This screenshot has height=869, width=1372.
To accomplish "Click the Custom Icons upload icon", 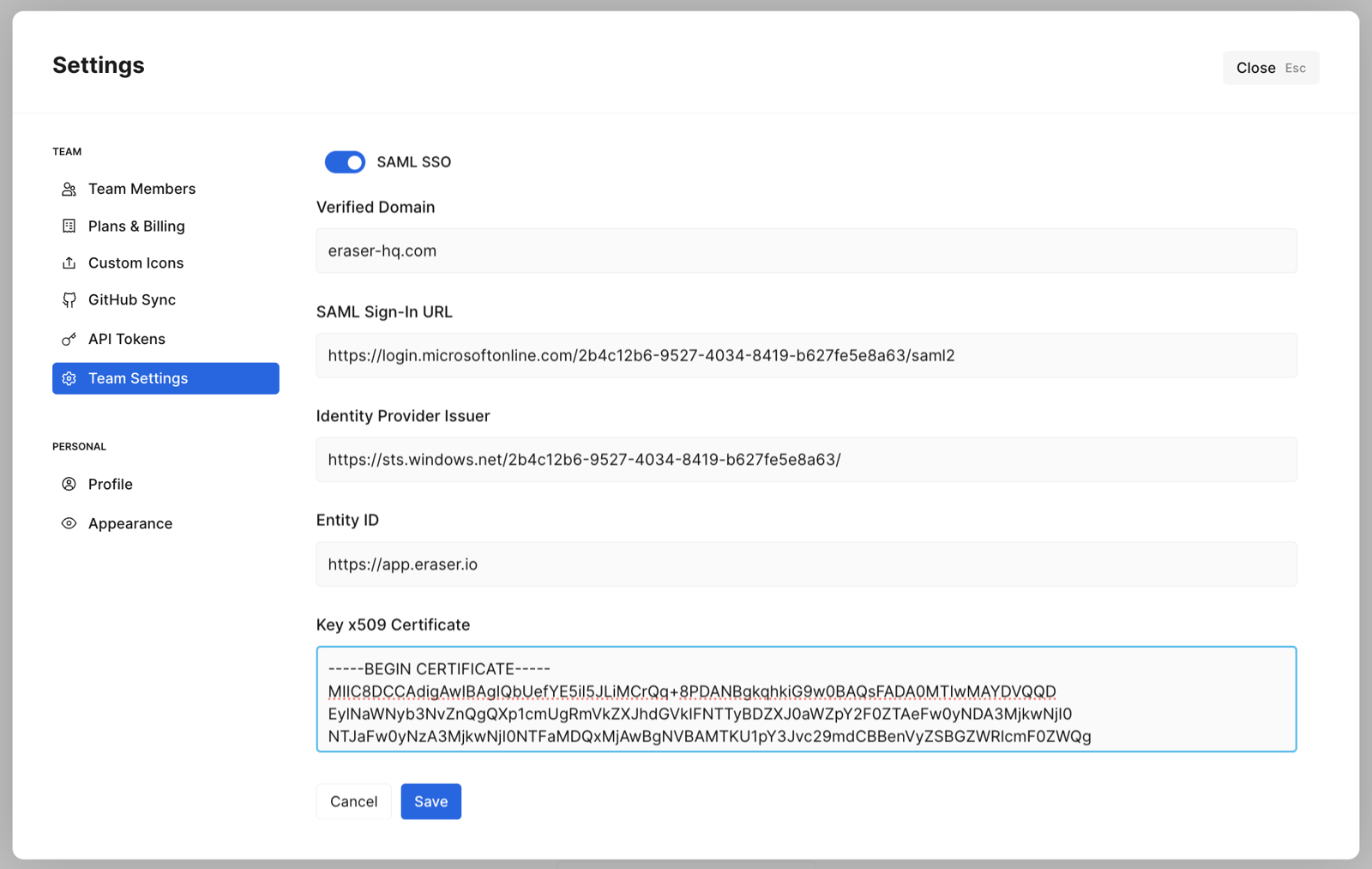I will pos(69,263).
